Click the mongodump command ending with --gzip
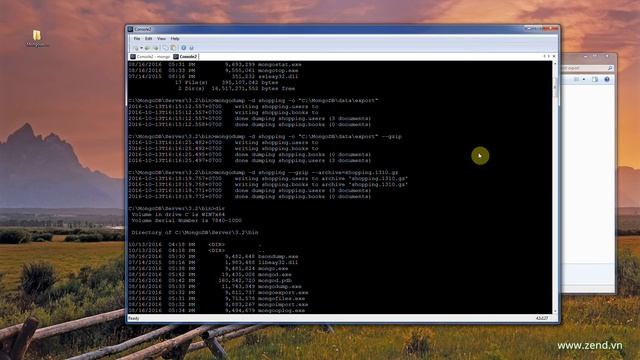The image size is (640, 360). (265, 136)
